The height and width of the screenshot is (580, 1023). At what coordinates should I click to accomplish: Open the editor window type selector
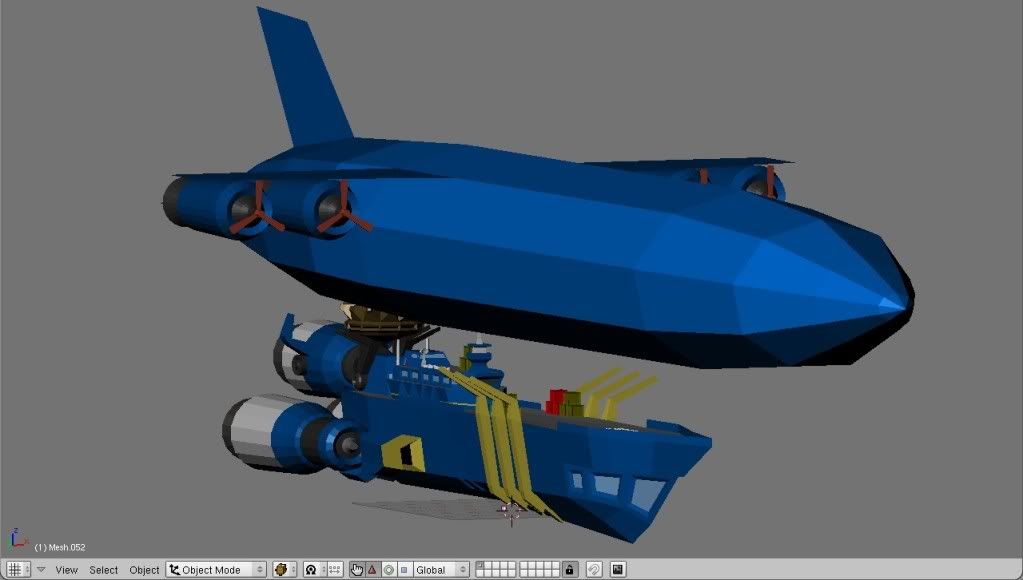click(x=17, y=570)
